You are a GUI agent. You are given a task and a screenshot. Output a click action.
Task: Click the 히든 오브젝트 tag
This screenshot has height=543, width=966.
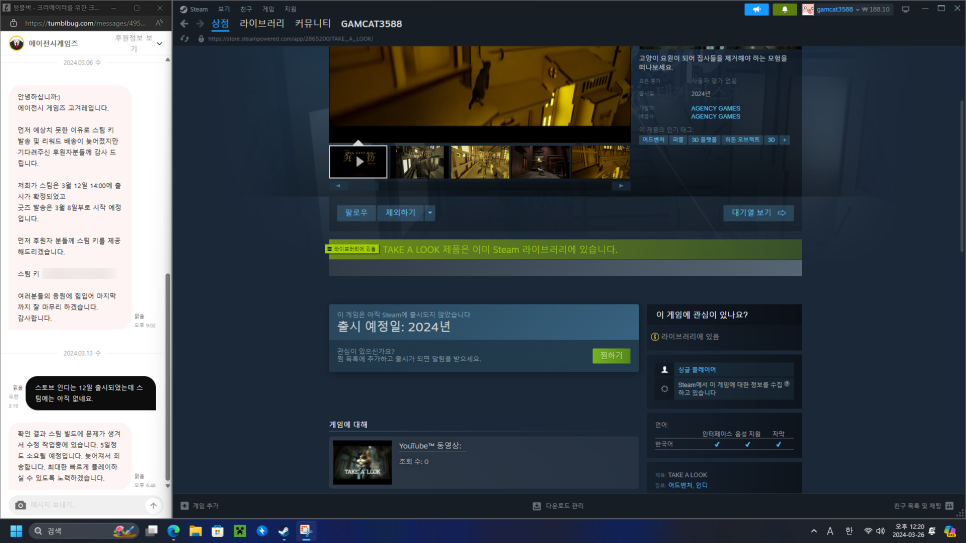coord(742,140)
